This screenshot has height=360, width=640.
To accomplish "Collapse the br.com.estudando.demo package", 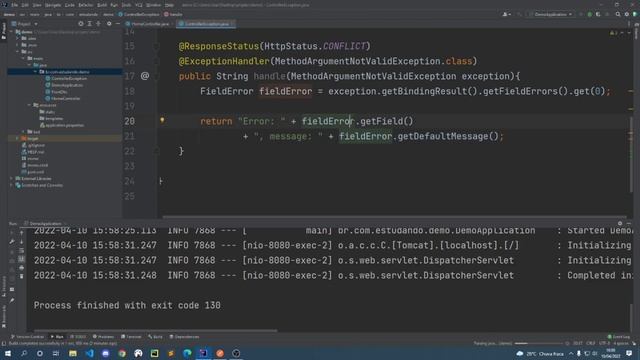I will (35, 72).
